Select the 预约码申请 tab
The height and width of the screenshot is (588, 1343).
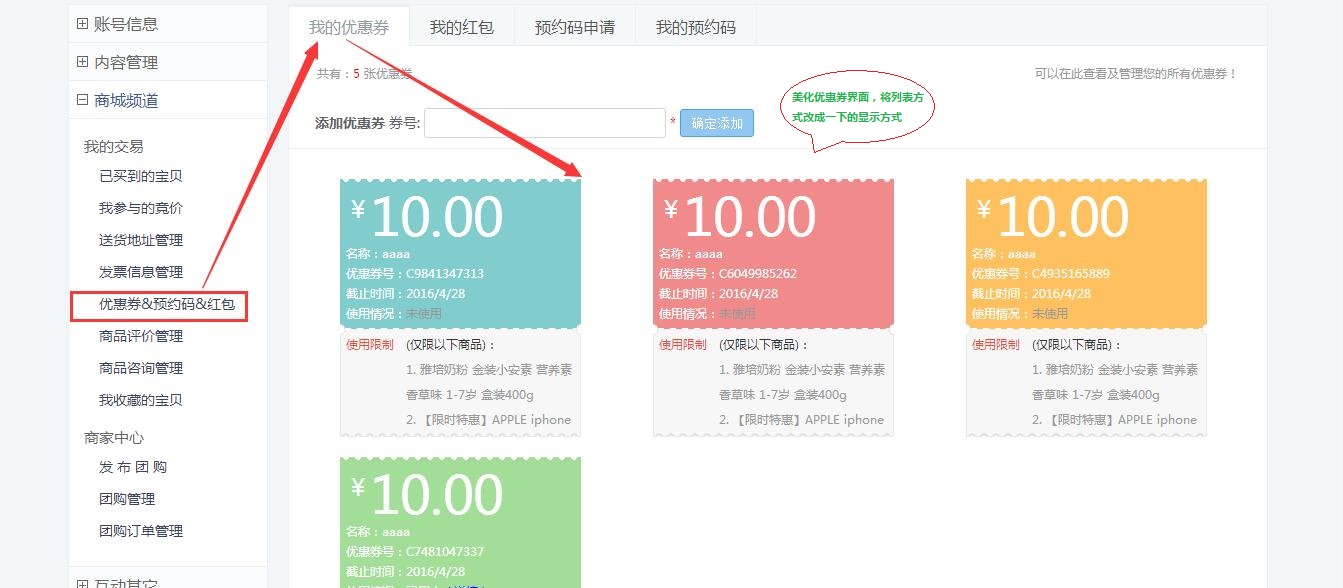(575, 27)
